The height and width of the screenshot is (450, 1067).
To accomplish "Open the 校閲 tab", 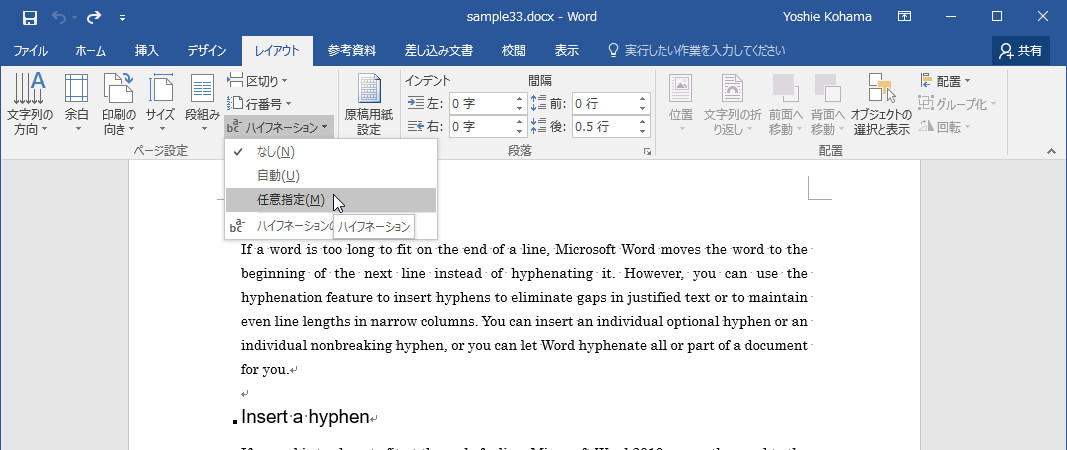I will tap(513, 50).
